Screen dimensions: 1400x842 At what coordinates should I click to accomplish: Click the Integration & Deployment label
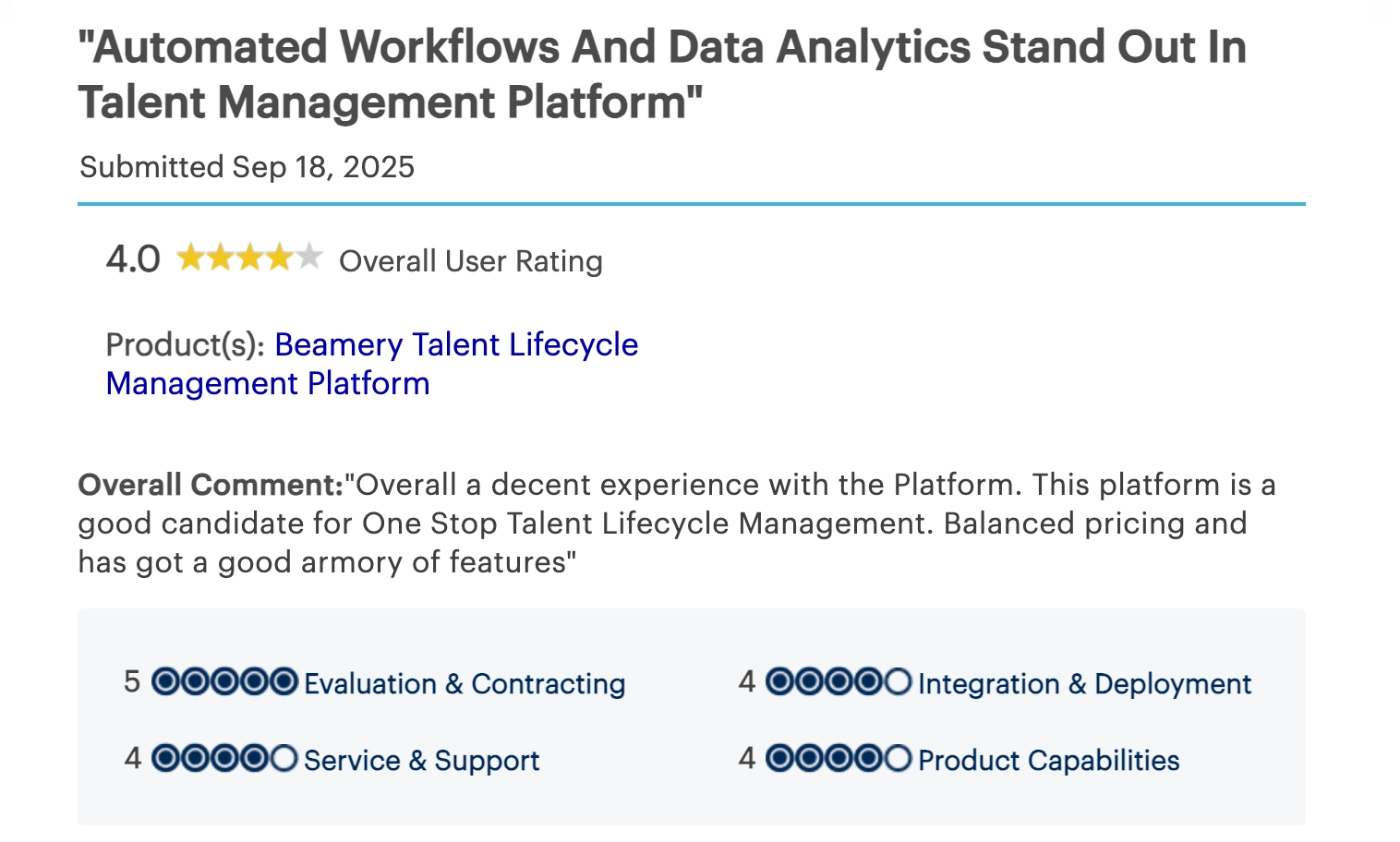click(x=1084, y=684)
